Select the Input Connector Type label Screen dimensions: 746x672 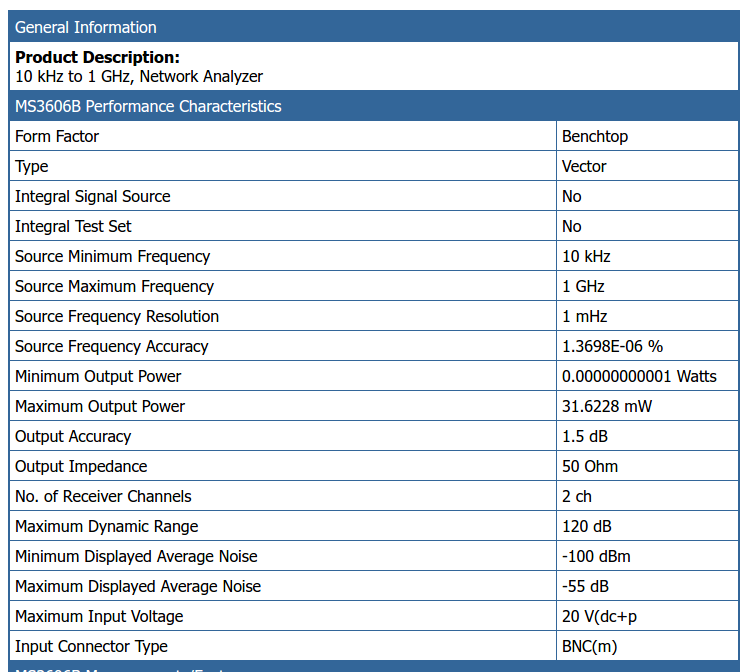coord(91,646)
